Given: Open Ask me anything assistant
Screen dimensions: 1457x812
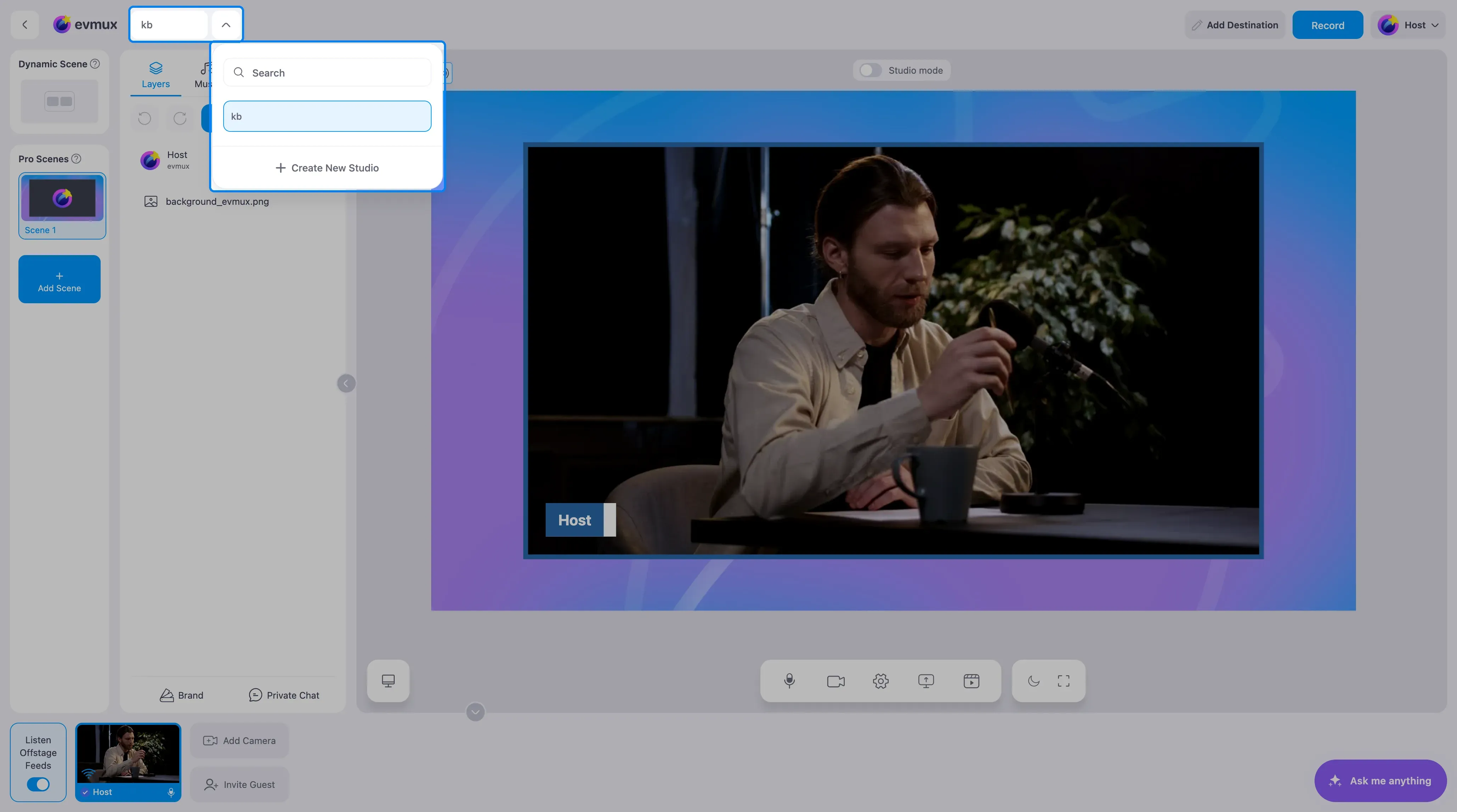Looking at the screenshot, I should coord(1380,780).
